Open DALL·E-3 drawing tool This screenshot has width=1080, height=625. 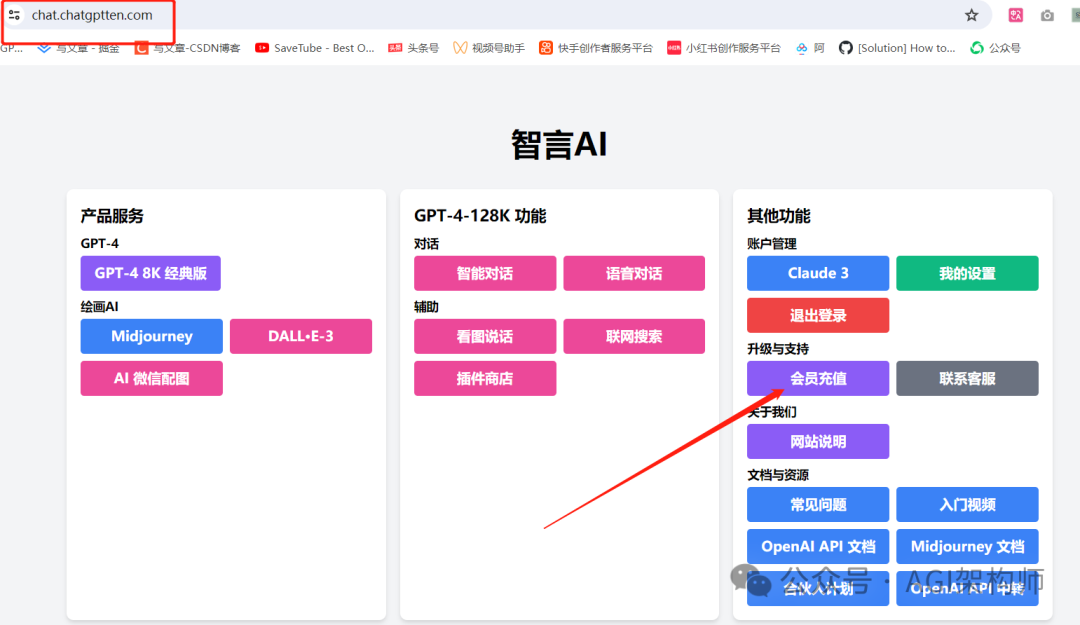(x=301, y=336)
